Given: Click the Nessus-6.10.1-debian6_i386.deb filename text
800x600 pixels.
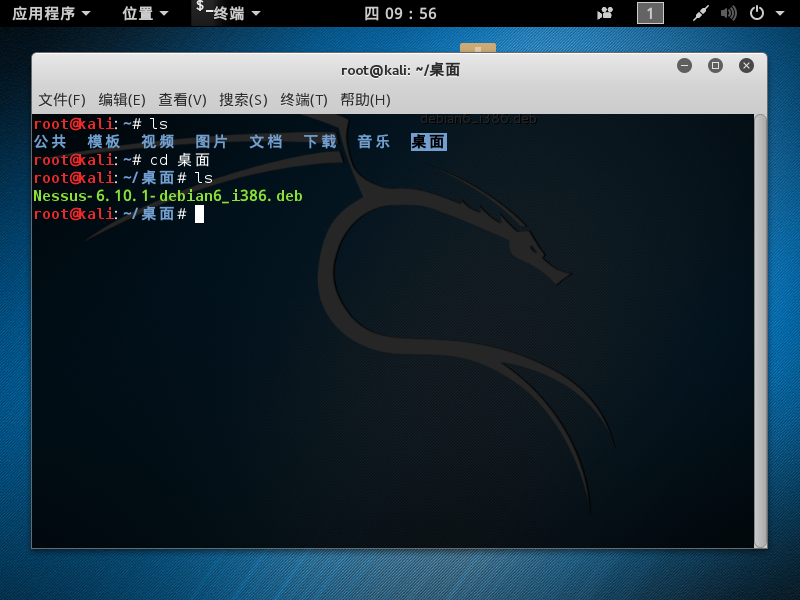Looking at the screenshot, I should [168, 196].
